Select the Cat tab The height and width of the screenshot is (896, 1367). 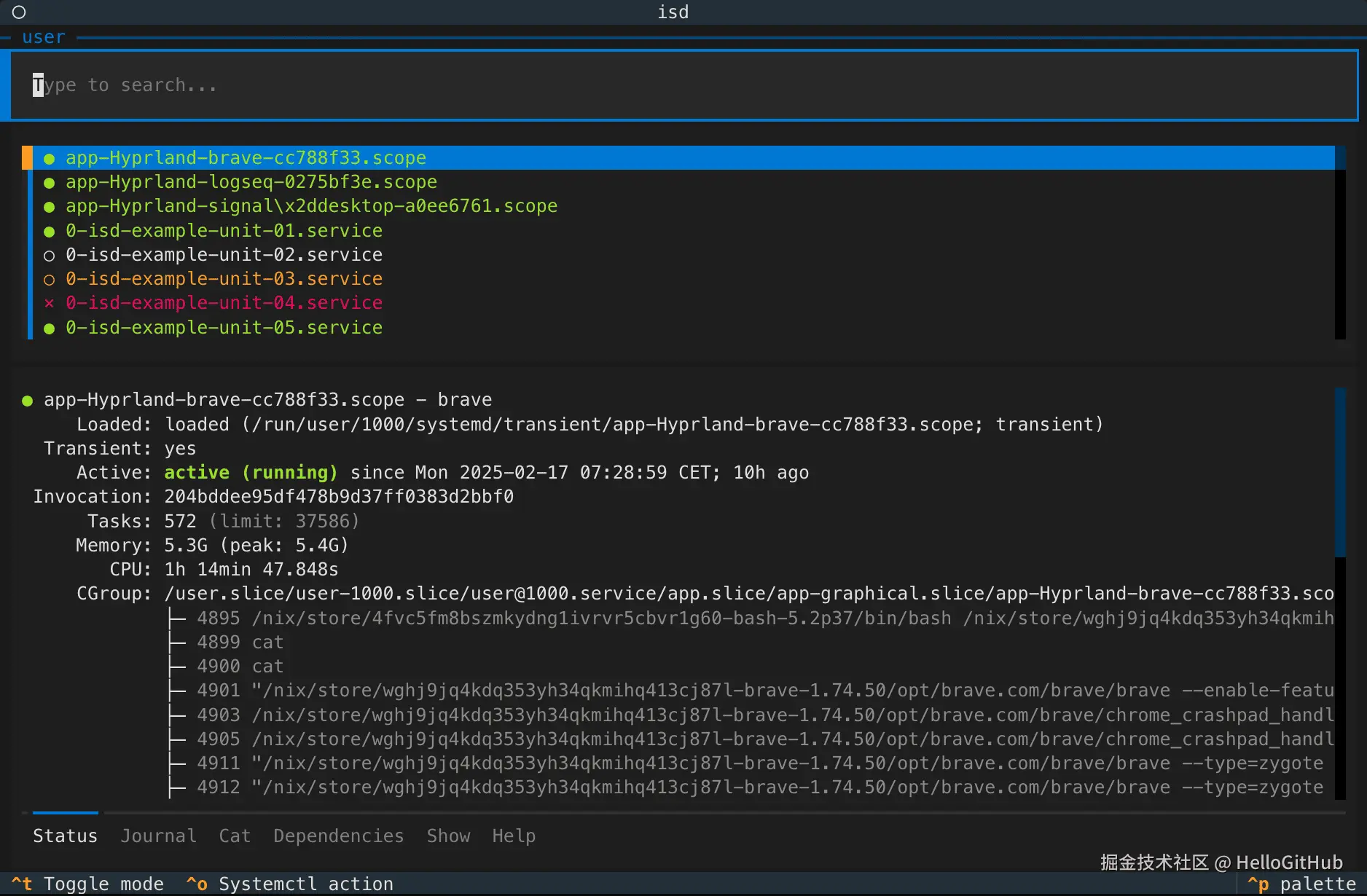[x=235, y=836]
